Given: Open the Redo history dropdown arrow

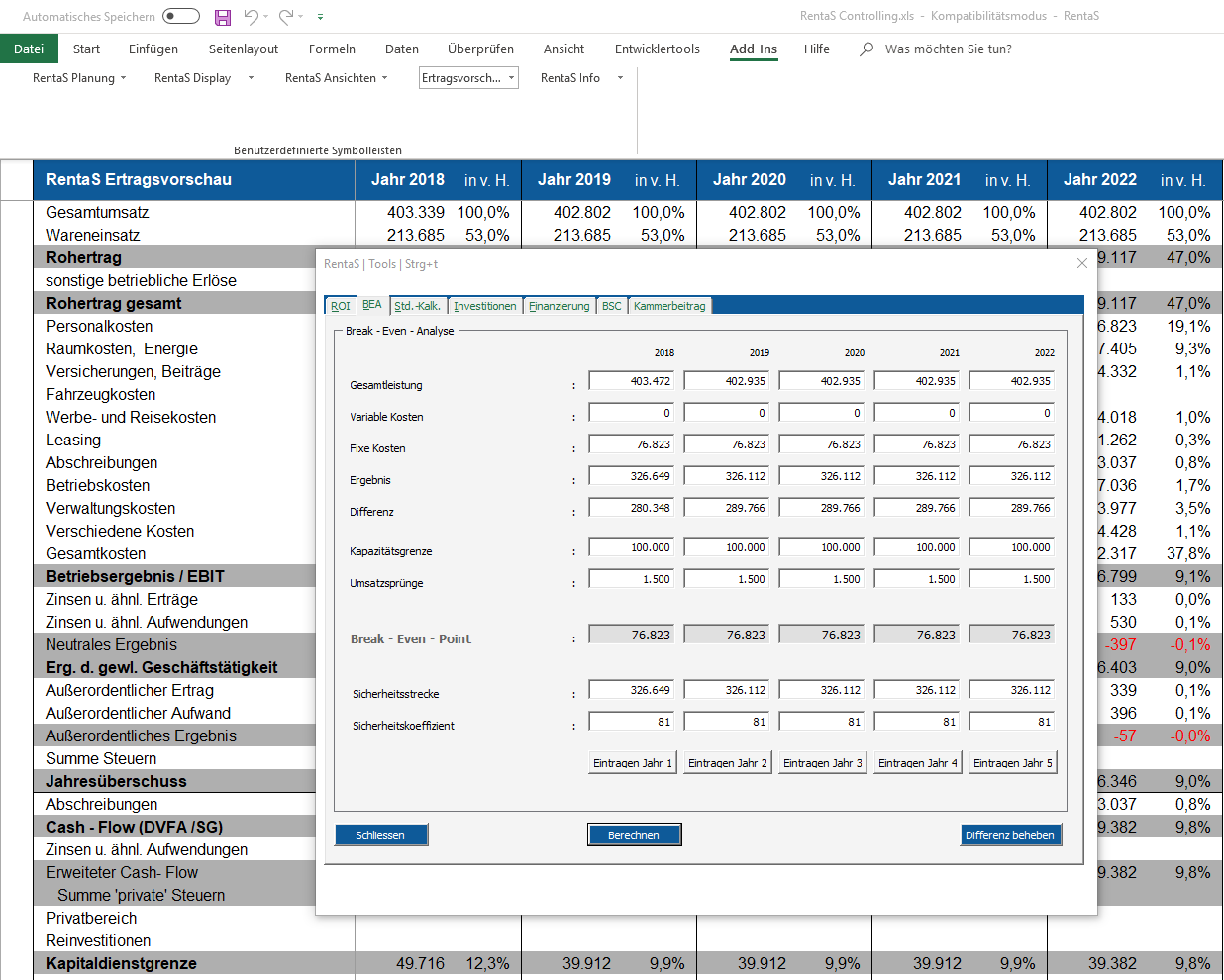Looking at the screenshot, I should tap(301, 17).
